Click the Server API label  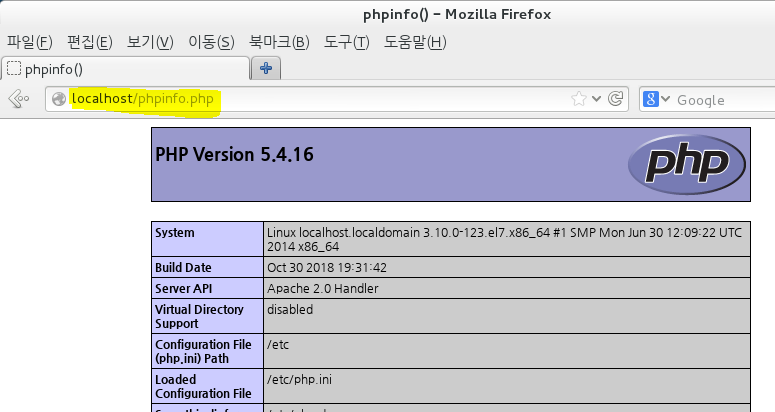click(183, 288)
